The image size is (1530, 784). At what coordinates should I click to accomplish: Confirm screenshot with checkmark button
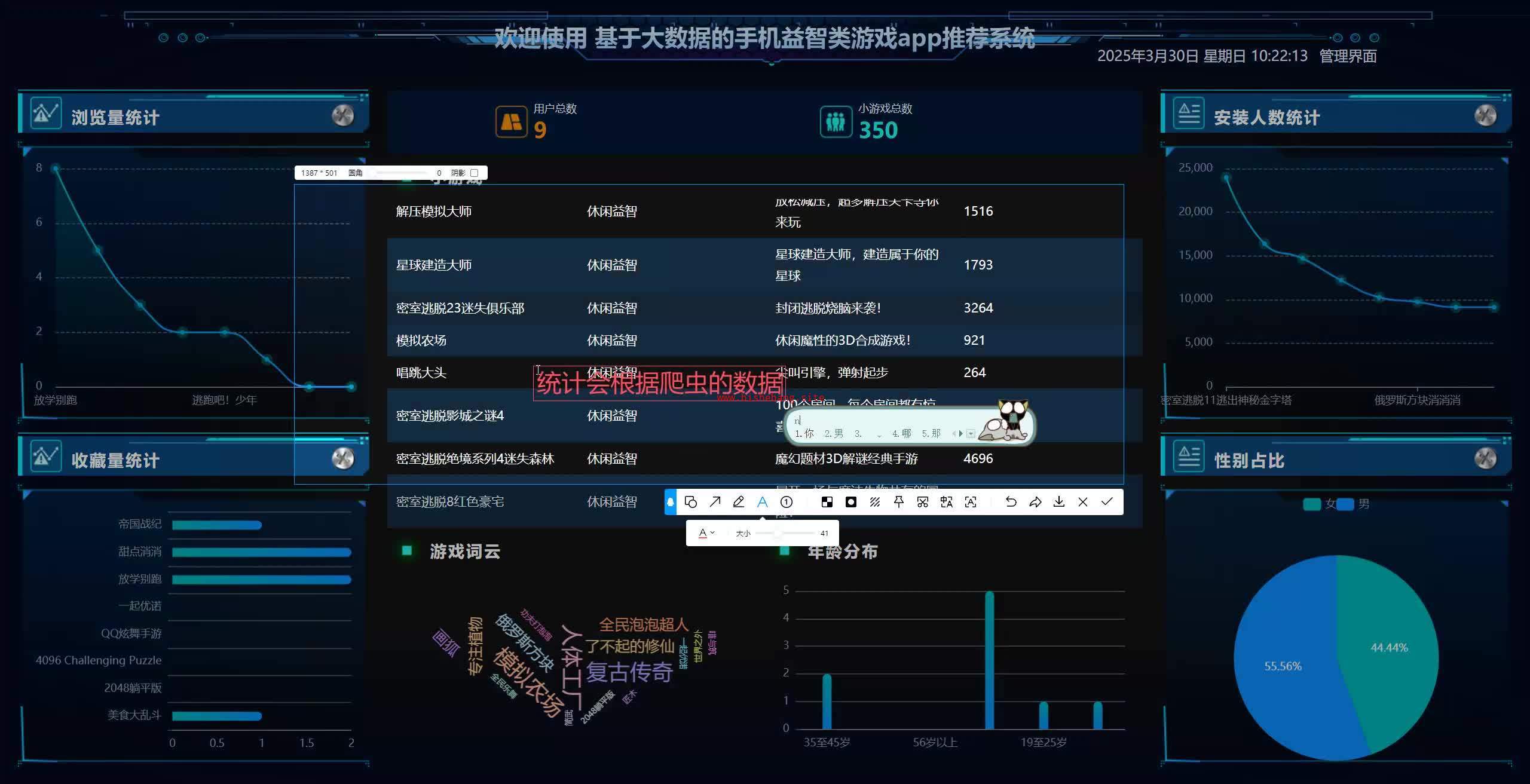click(1106, 502)
